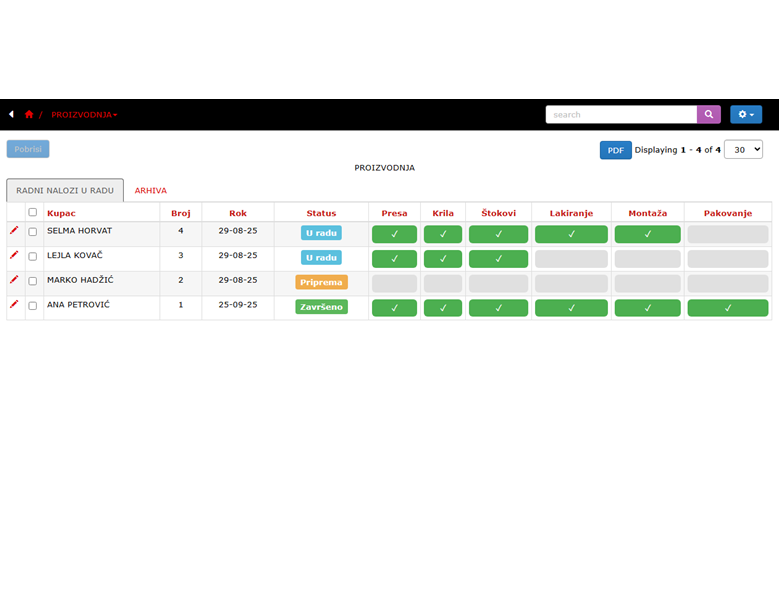Tick the checkbox for Selma Horvat

click(x=33, y=232)
